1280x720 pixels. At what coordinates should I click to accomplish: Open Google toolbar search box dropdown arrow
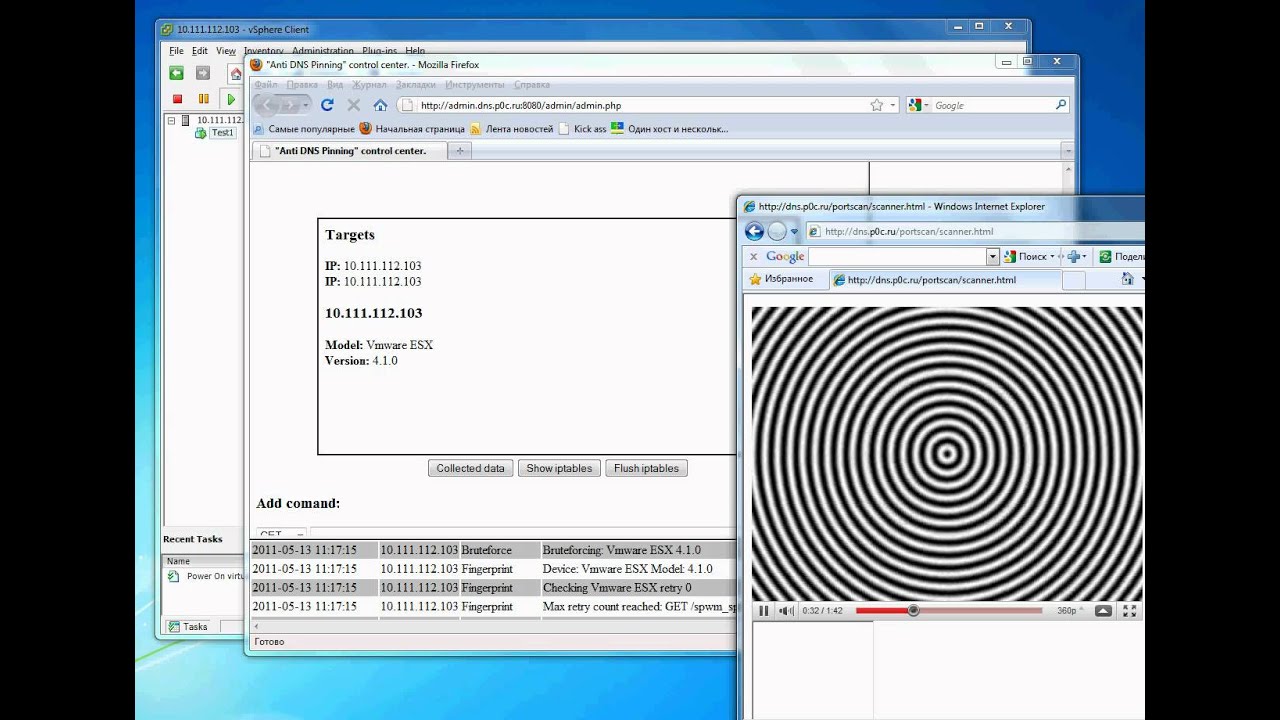tap(992, 257)
